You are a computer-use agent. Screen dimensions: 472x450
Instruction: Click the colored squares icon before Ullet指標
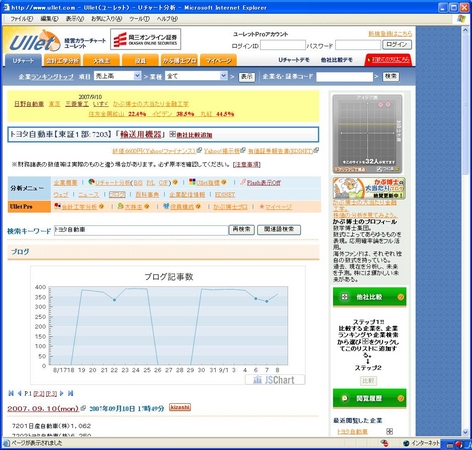click(192, 182)
